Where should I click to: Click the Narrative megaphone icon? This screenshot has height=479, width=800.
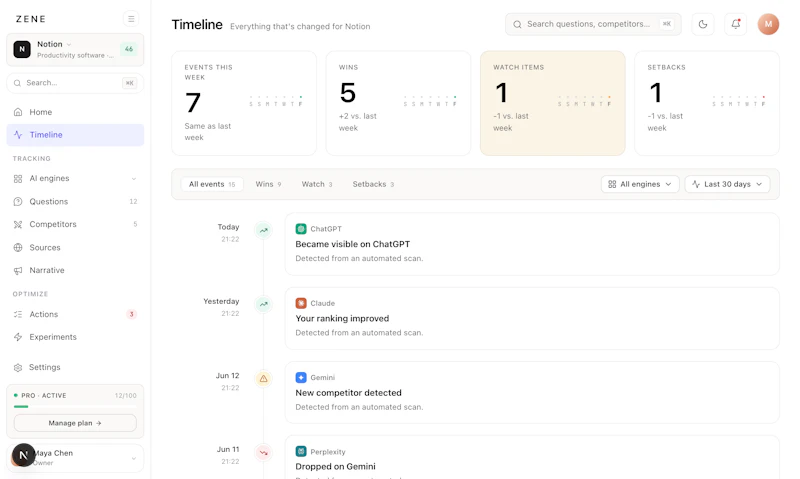tap(18, 270)
